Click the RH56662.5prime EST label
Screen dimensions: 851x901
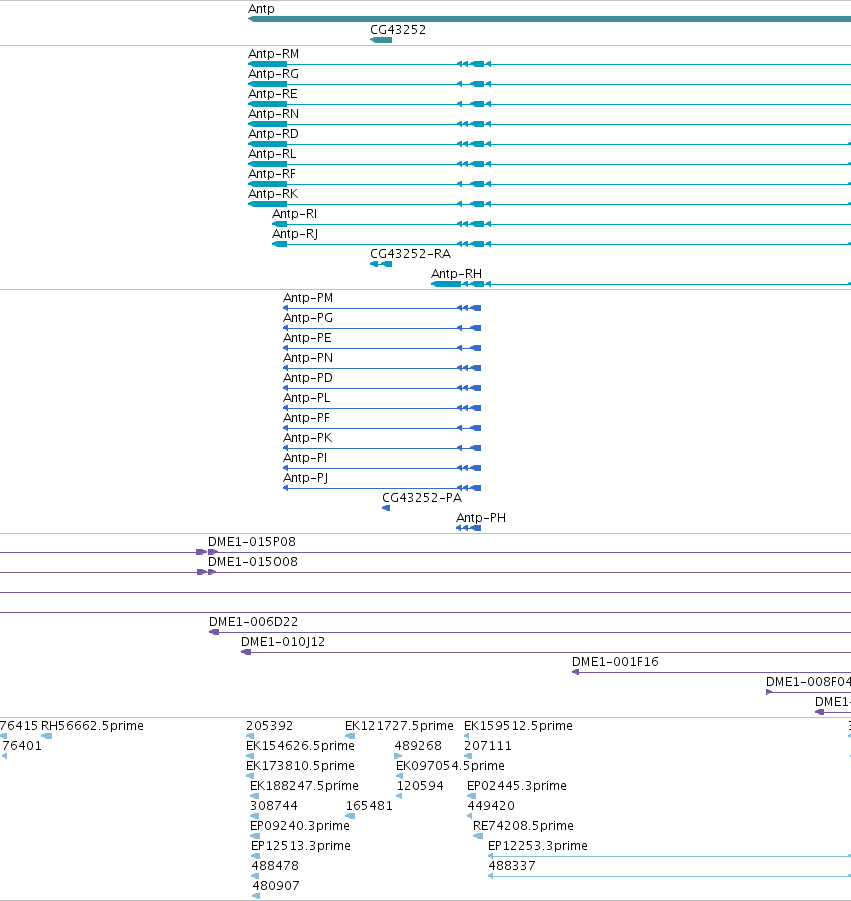coord(92,726)
